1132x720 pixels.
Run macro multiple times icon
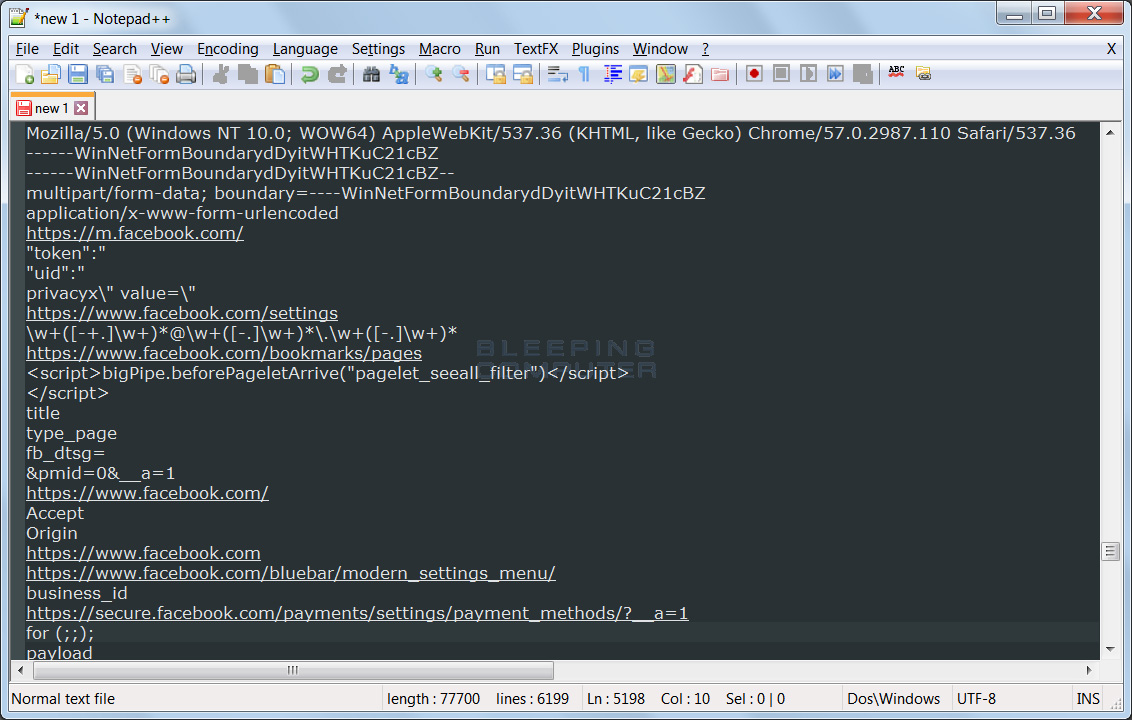[x=835, y=74]
